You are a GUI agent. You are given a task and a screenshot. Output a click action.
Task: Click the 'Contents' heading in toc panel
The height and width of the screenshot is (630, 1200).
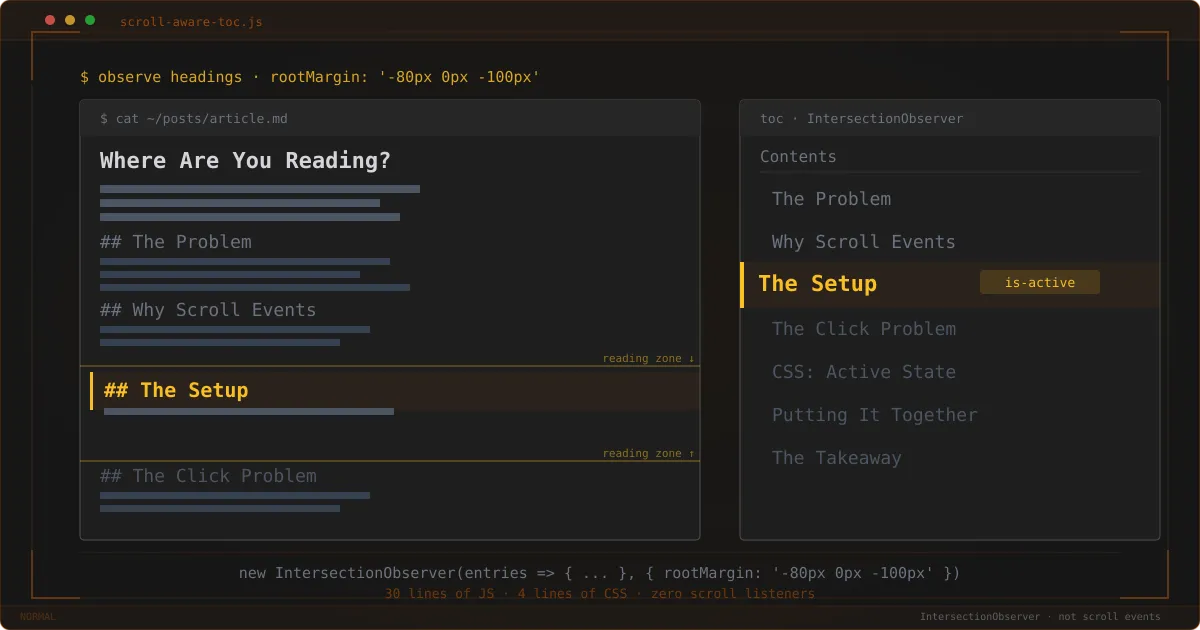coord(798,157)
